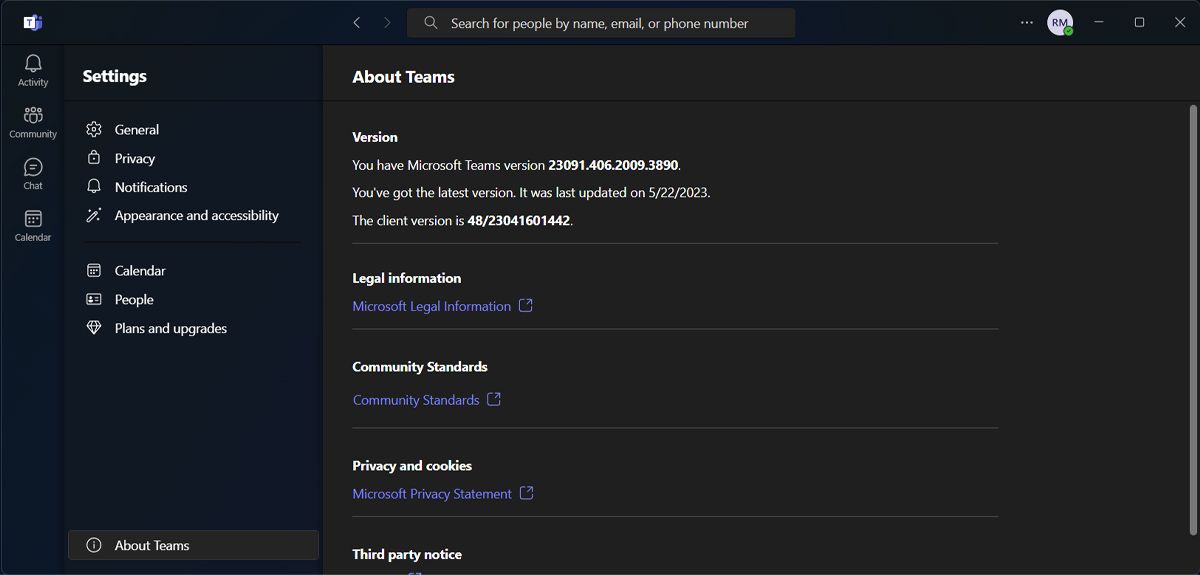Click the Plans and upgrades diamond icon
Screen dimensions: 1200x575
[x=94, y=328]
